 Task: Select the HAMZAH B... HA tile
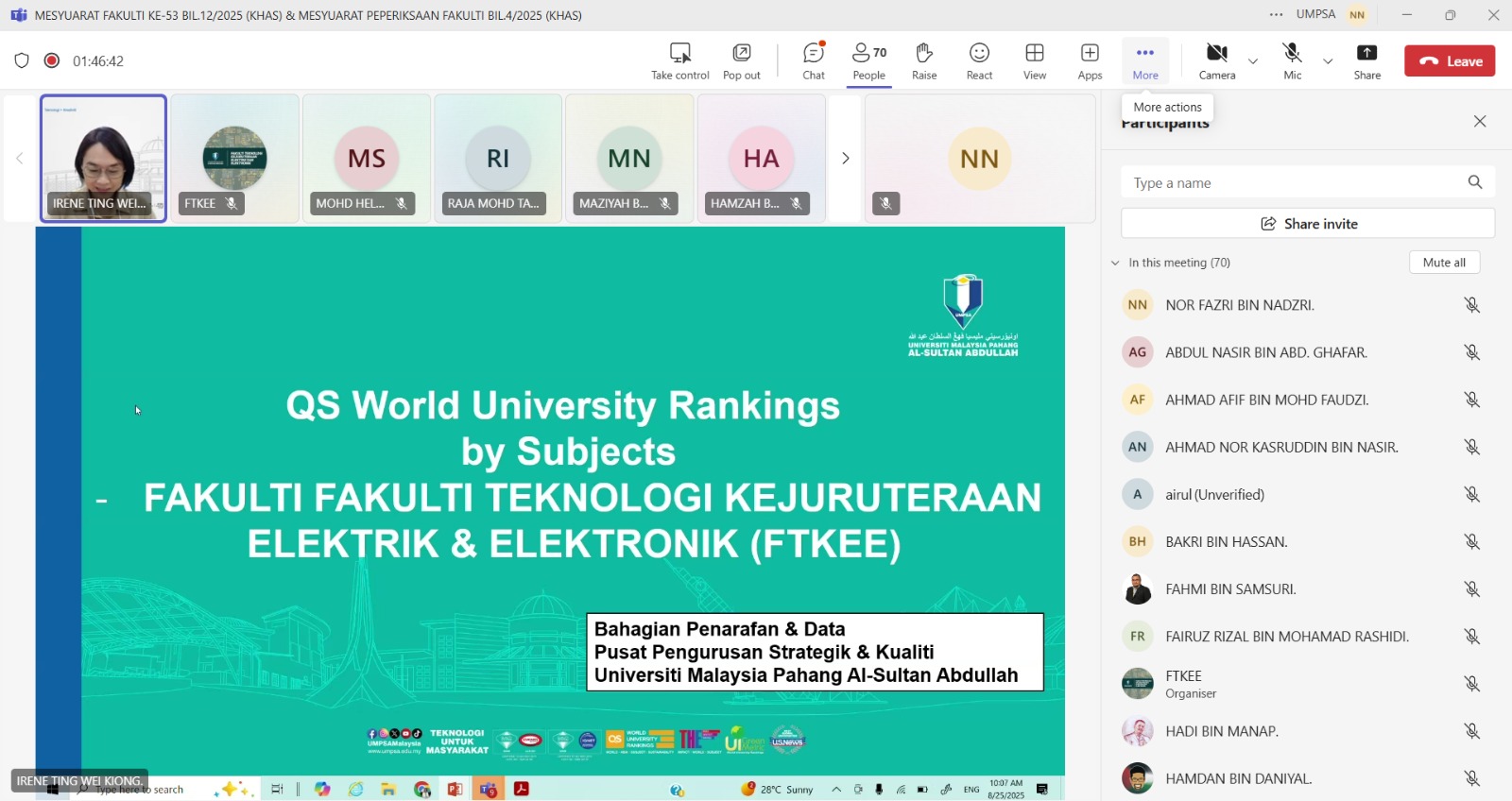pos(761,159)
